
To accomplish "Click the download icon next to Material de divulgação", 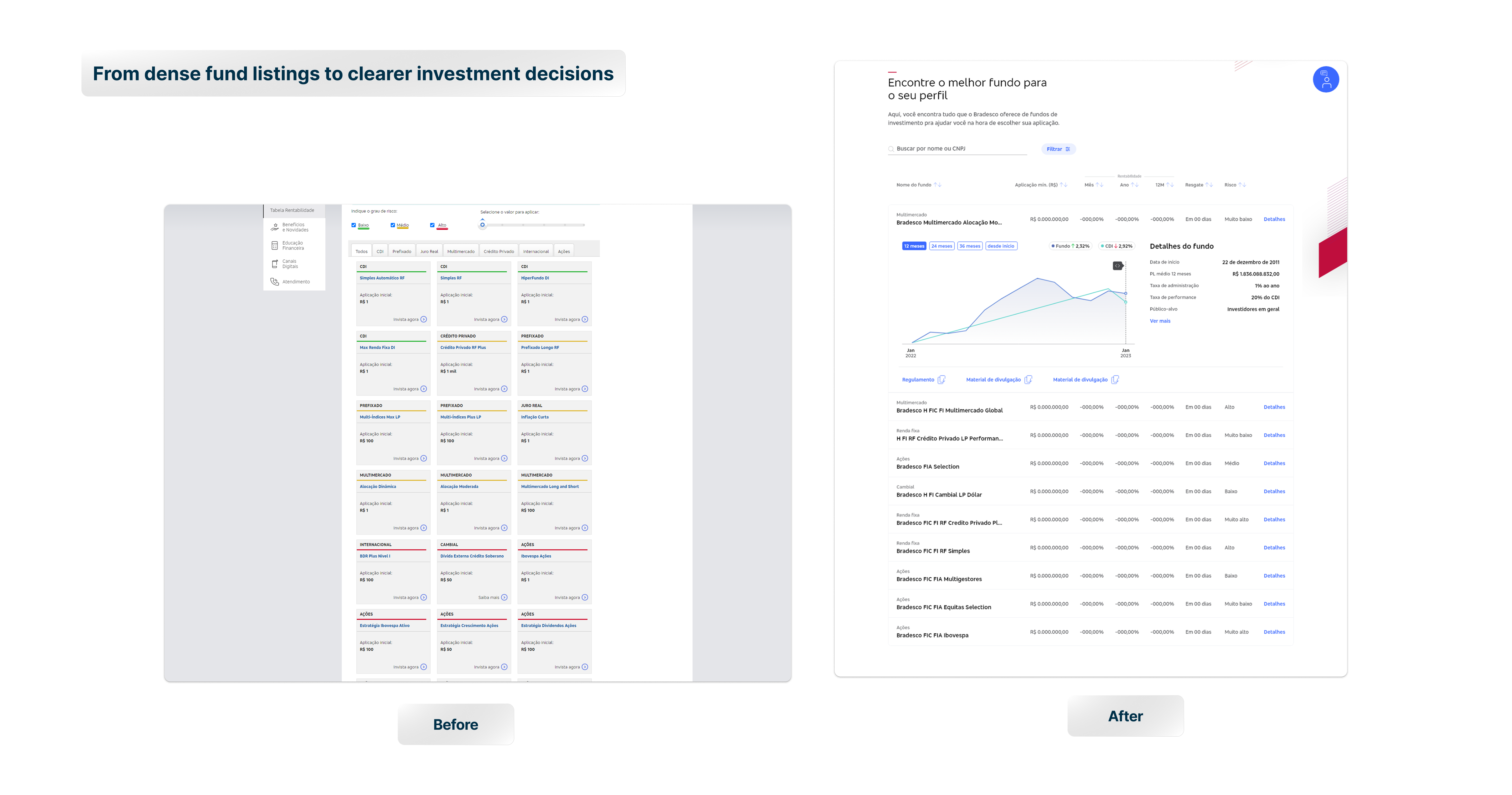I will [x=1029, y=380].
